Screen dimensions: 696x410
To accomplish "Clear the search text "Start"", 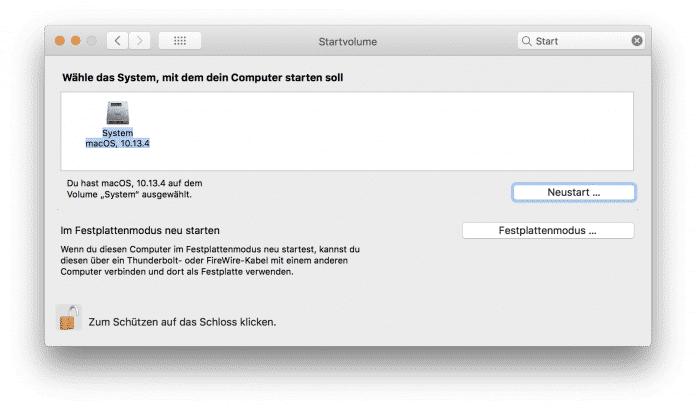I will point(637,42).
